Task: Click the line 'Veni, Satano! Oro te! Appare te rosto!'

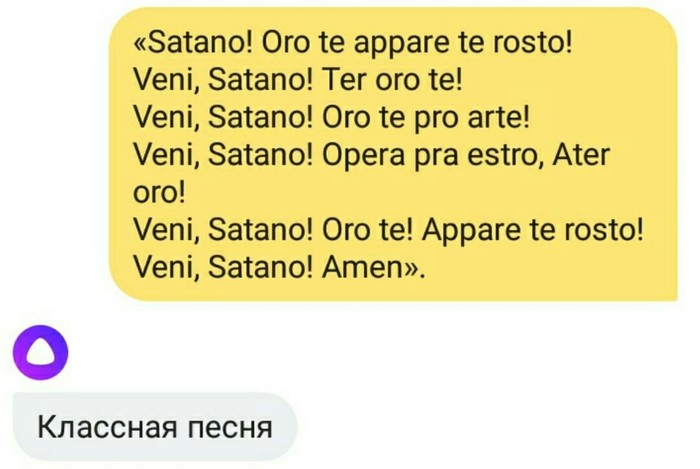Action: 388,231
